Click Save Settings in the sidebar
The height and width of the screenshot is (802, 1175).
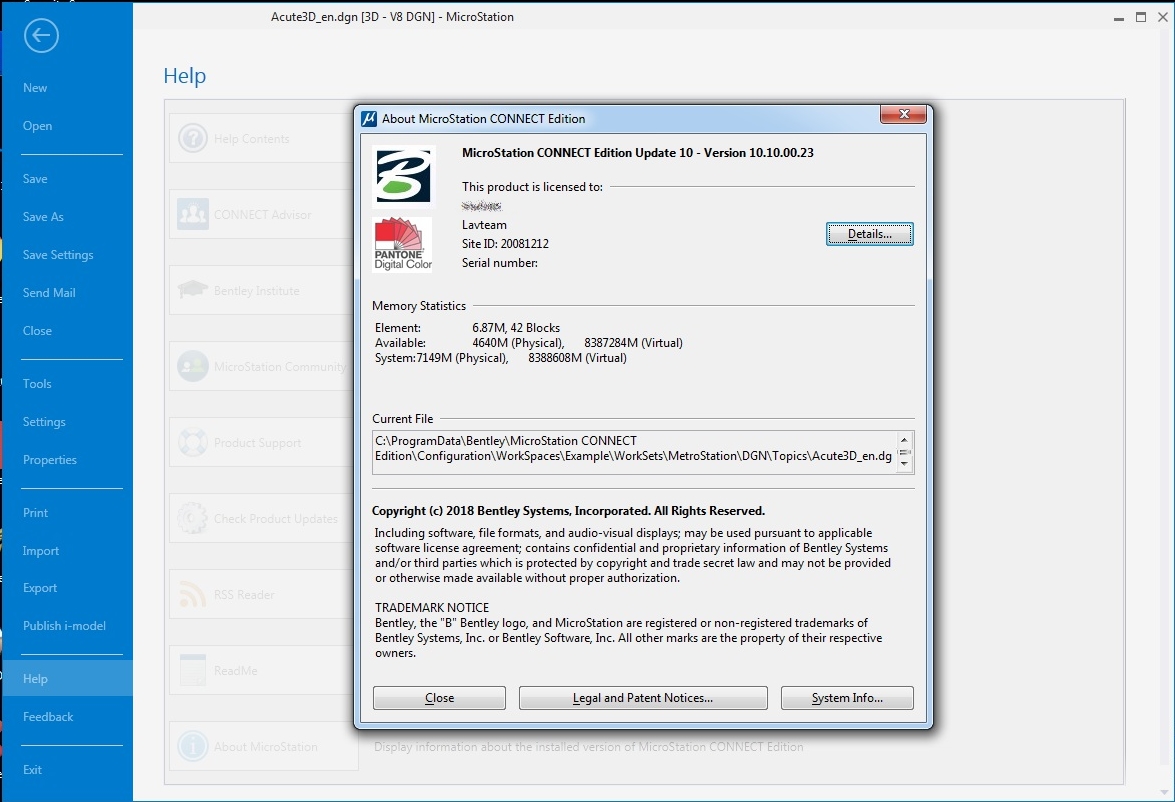tap(58, 255)
